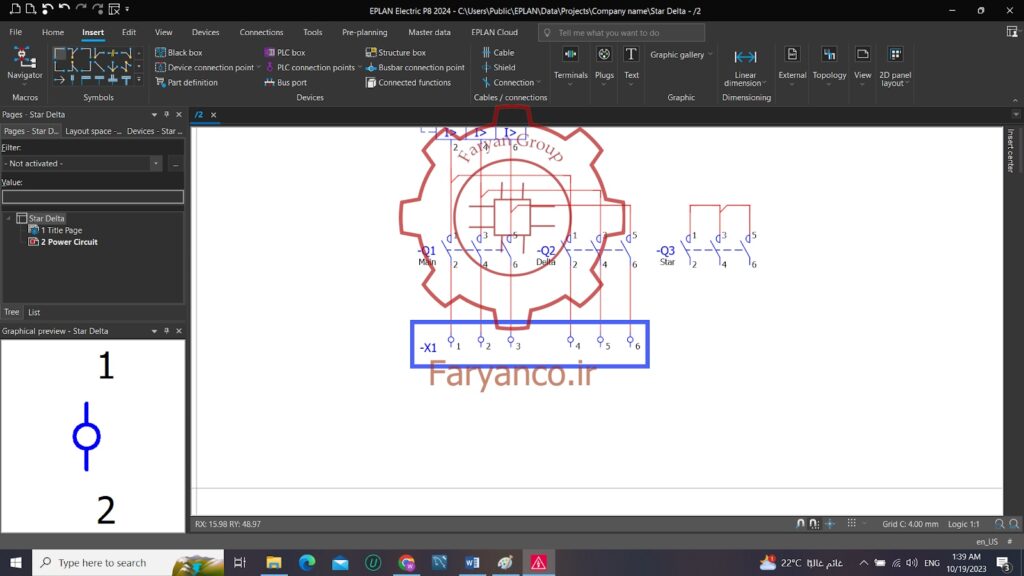The height and width of the screenshot is (576, 1024).
Task: Pin the Graphical preview panel
Action: (167, 331)
